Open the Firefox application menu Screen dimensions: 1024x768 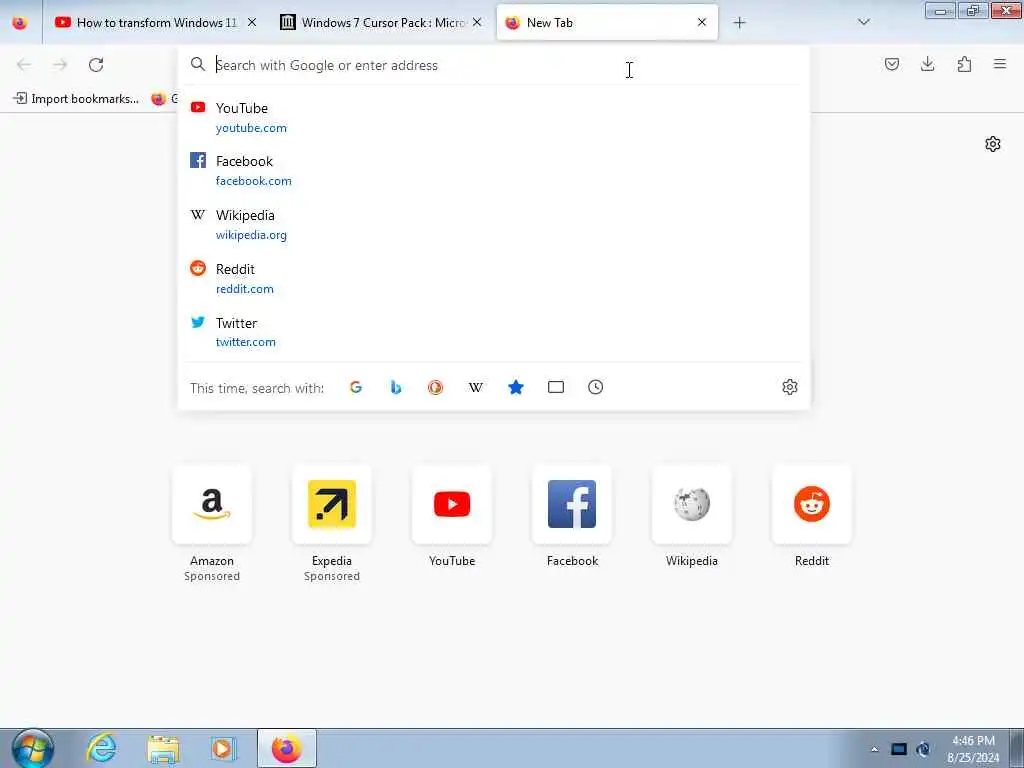(1000, 64)
